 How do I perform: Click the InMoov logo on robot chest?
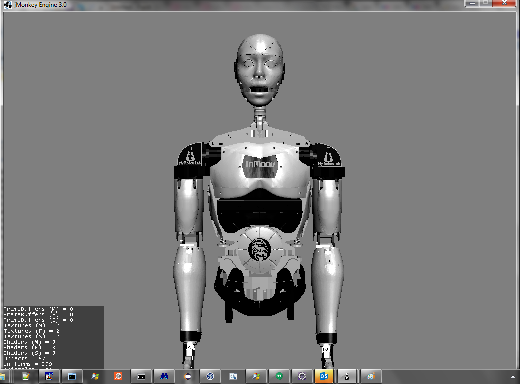tap(260, 165)
